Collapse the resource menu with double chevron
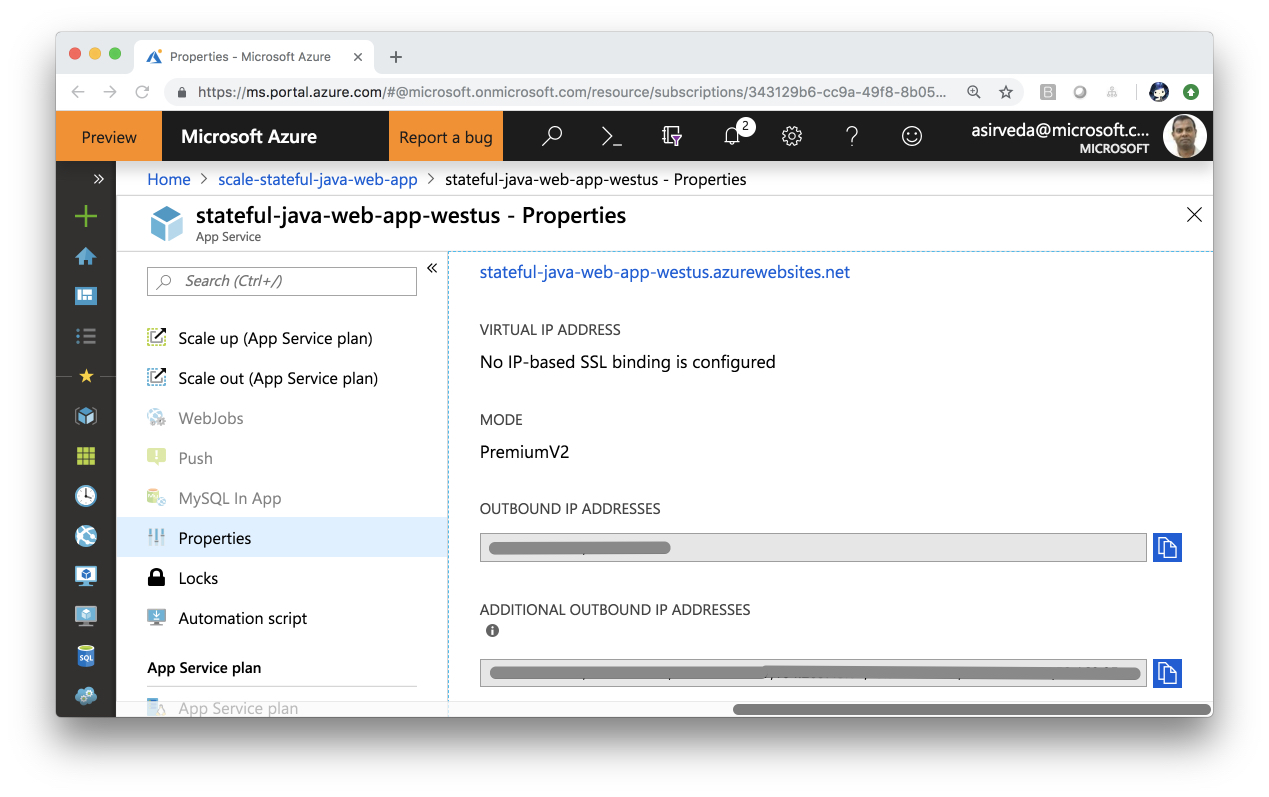 432,268
